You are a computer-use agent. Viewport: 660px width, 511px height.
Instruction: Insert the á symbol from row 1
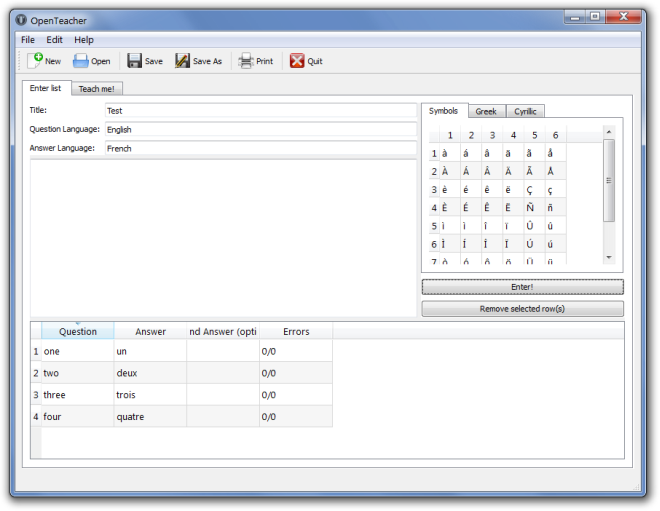coord(471,153)
